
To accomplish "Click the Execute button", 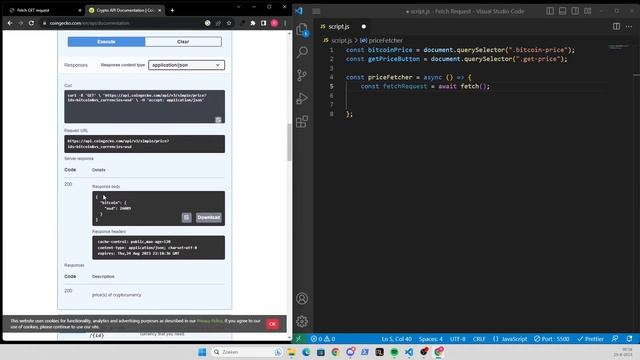I will tap(106, 42).
